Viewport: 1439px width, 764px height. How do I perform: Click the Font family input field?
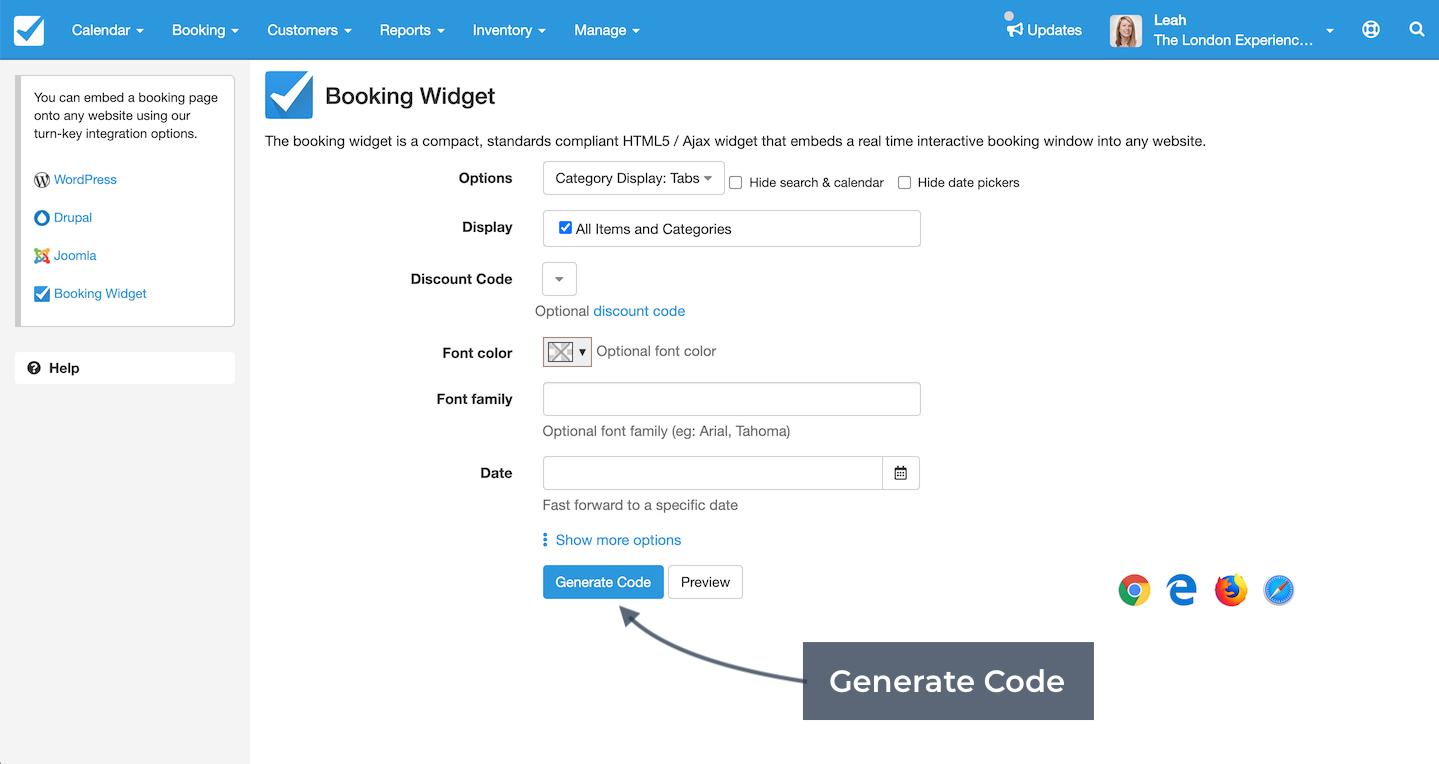(731, 399)
